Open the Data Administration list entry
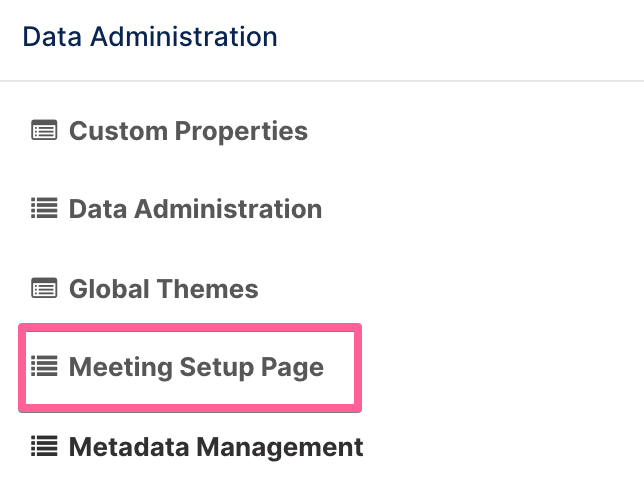 click(196, 209)
